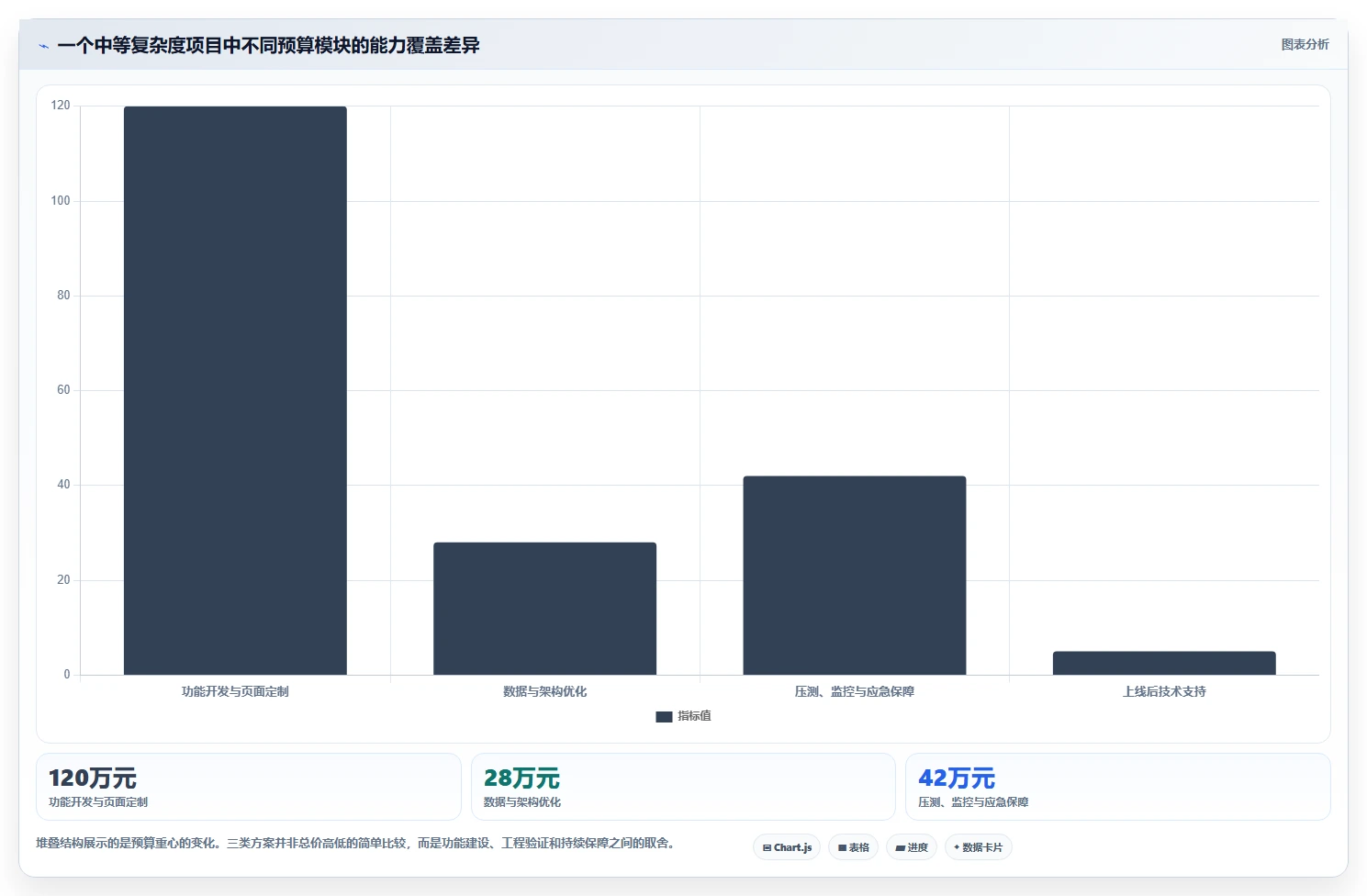This screenshot has width=1367, height=896.
Task: Click the title 一个中等复杂度项目中不同预算模块的能力覆盖差异
Action: [268, 45]
